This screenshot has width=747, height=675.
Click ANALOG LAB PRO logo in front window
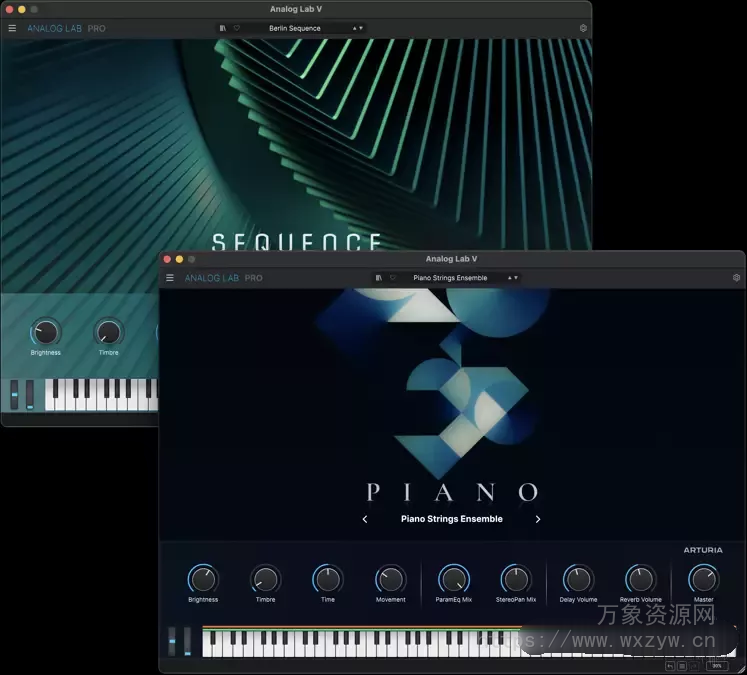point(223,278)
